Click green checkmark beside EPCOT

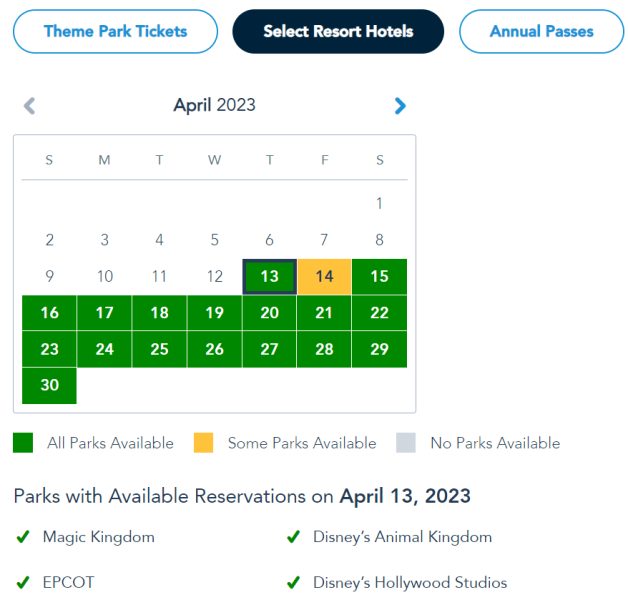tap(23, 582)
